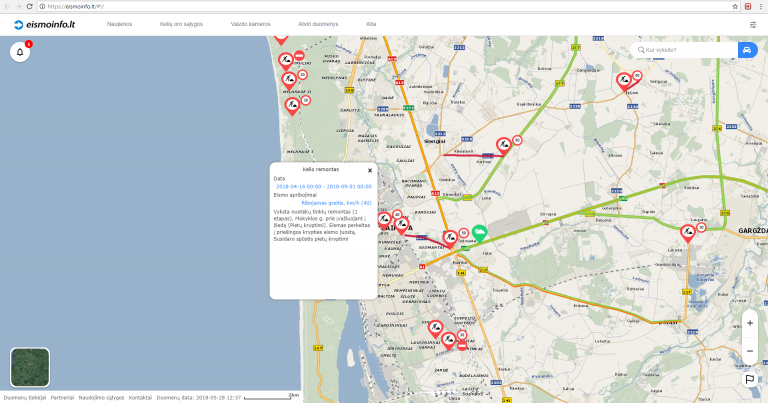Open the filter settings icon in header
Viewport: 768px width, 403px height.
tap(752, 24)
